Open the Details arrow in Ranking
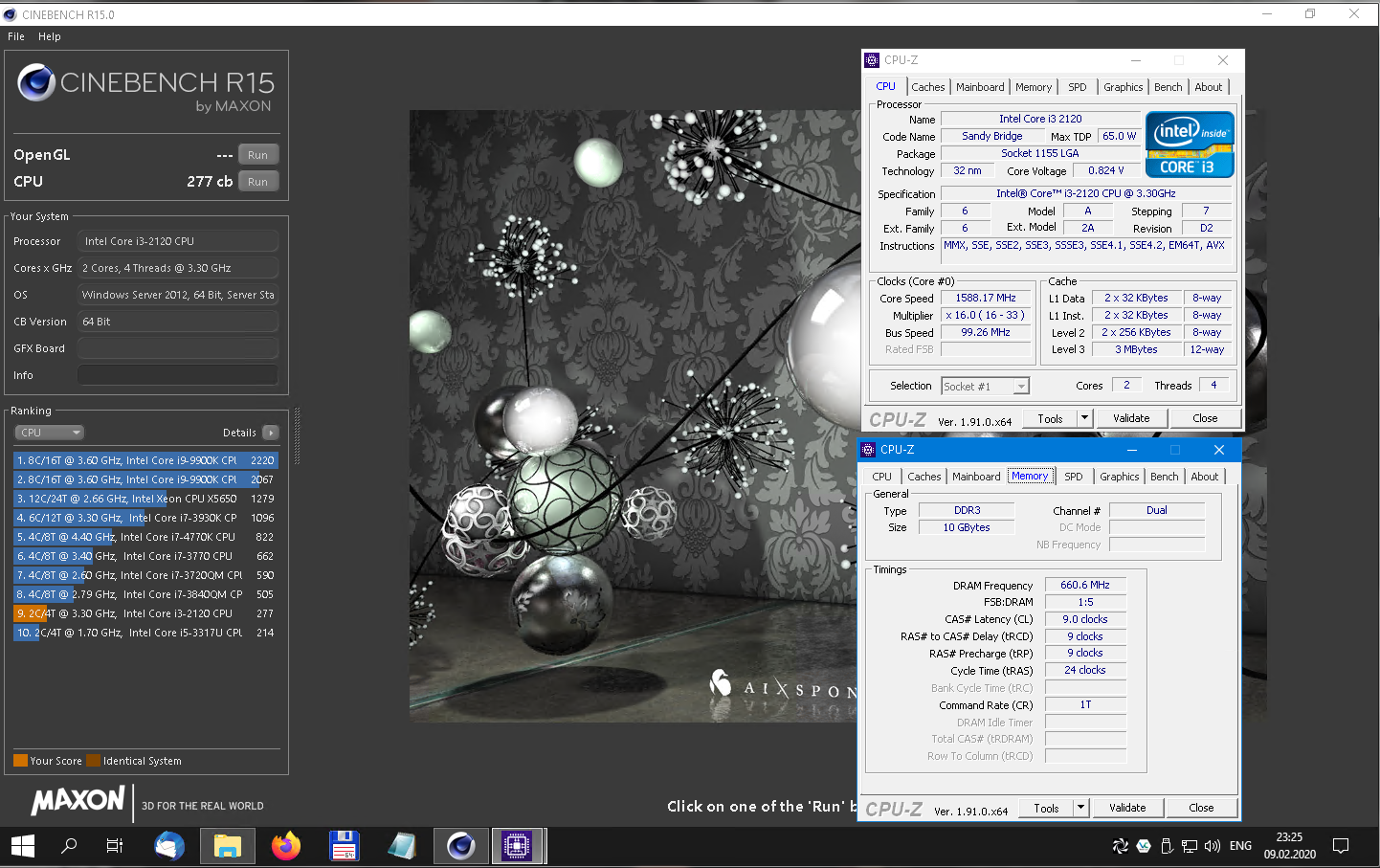This screenshot has width=1380, height=868. pos(271,433)
